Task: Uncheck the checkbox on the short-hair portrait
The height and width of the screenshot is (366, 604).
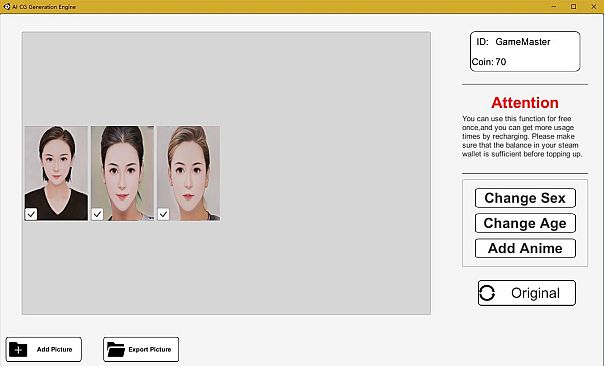Action: pos(31,214)
